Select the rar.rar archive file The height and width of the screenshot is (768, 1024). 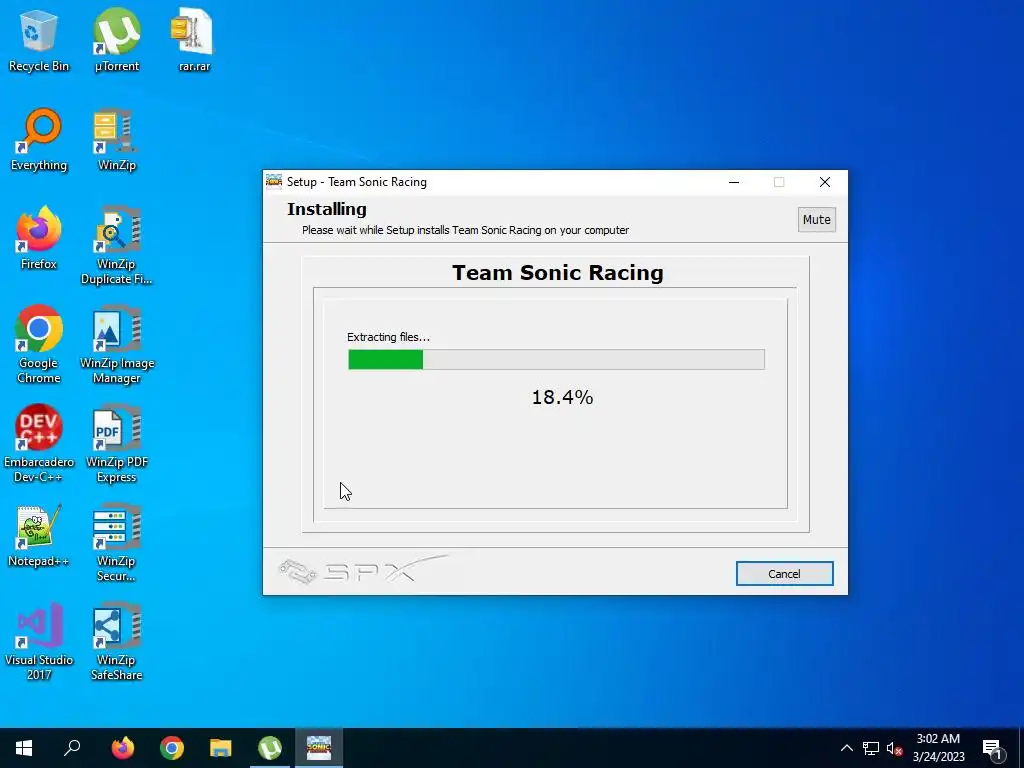click(194, 40)
